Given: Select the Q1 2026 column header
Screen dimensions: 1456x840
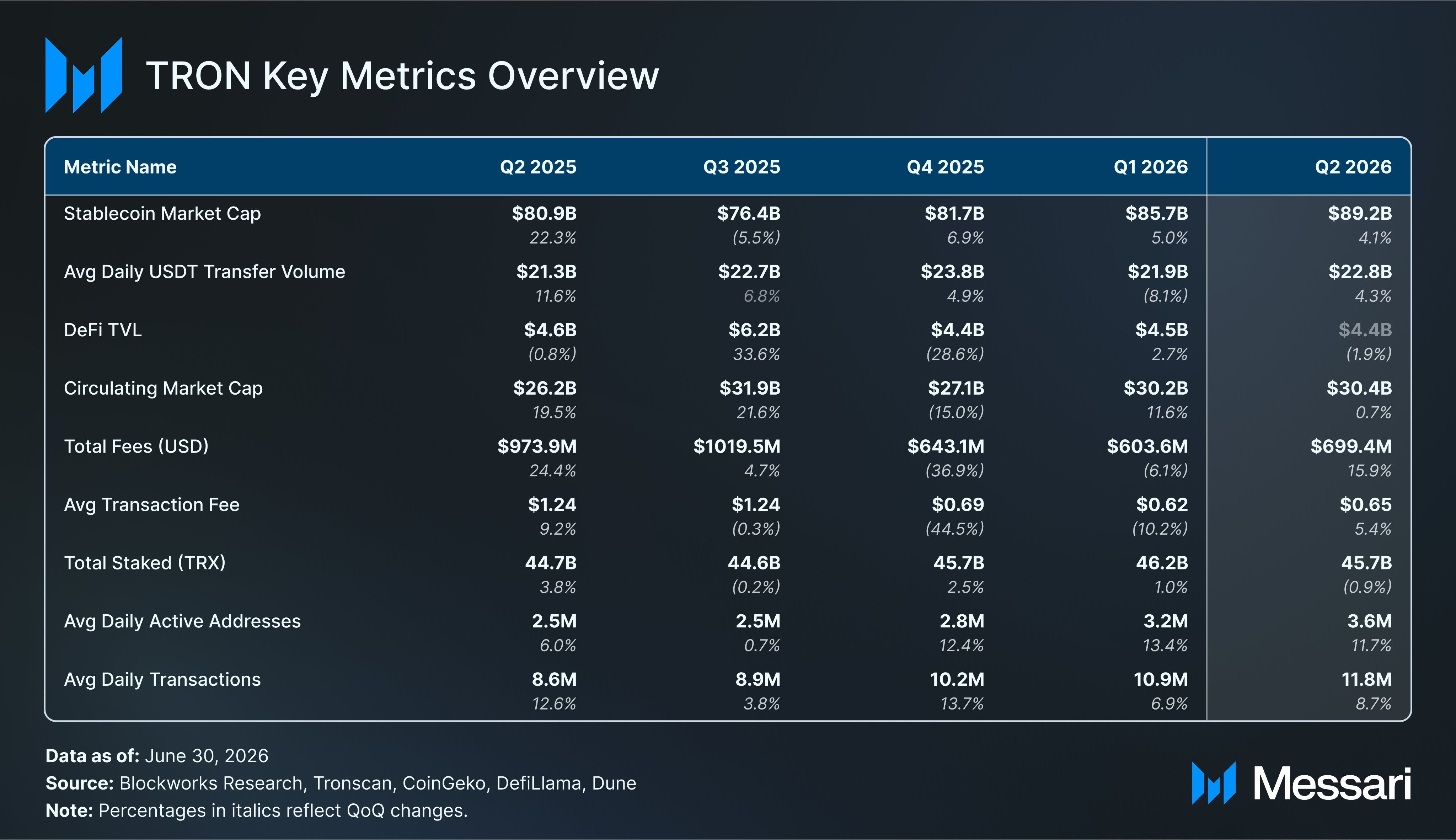Looking at the screenshot, I should pos(1150,167).
